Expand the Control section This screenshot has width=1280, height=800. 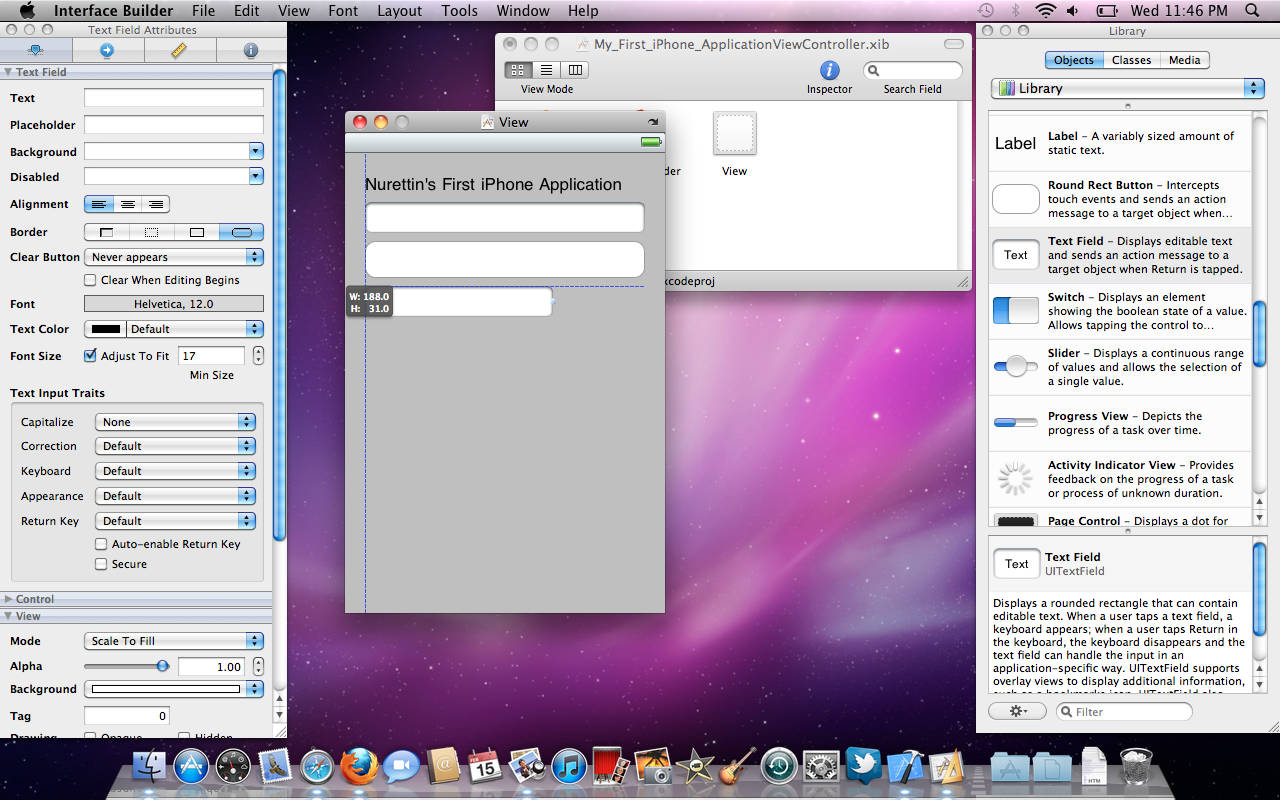coord(8,599)
